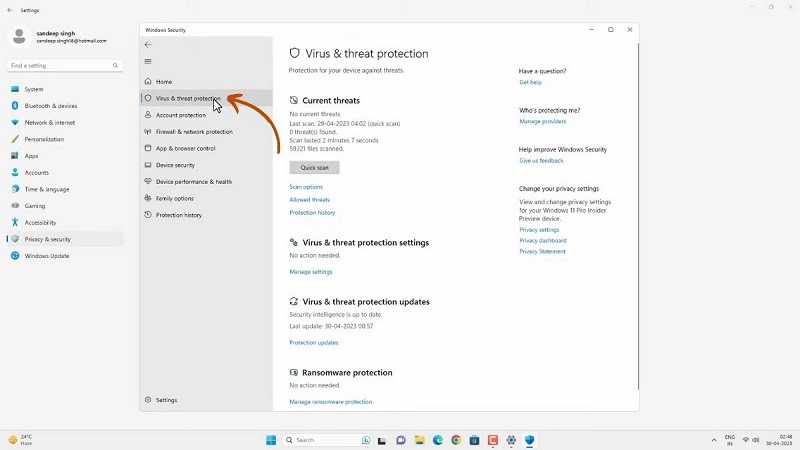Open Accessibility in Settings sidebar
Screen dimensions: 800x450
[64, 222]
